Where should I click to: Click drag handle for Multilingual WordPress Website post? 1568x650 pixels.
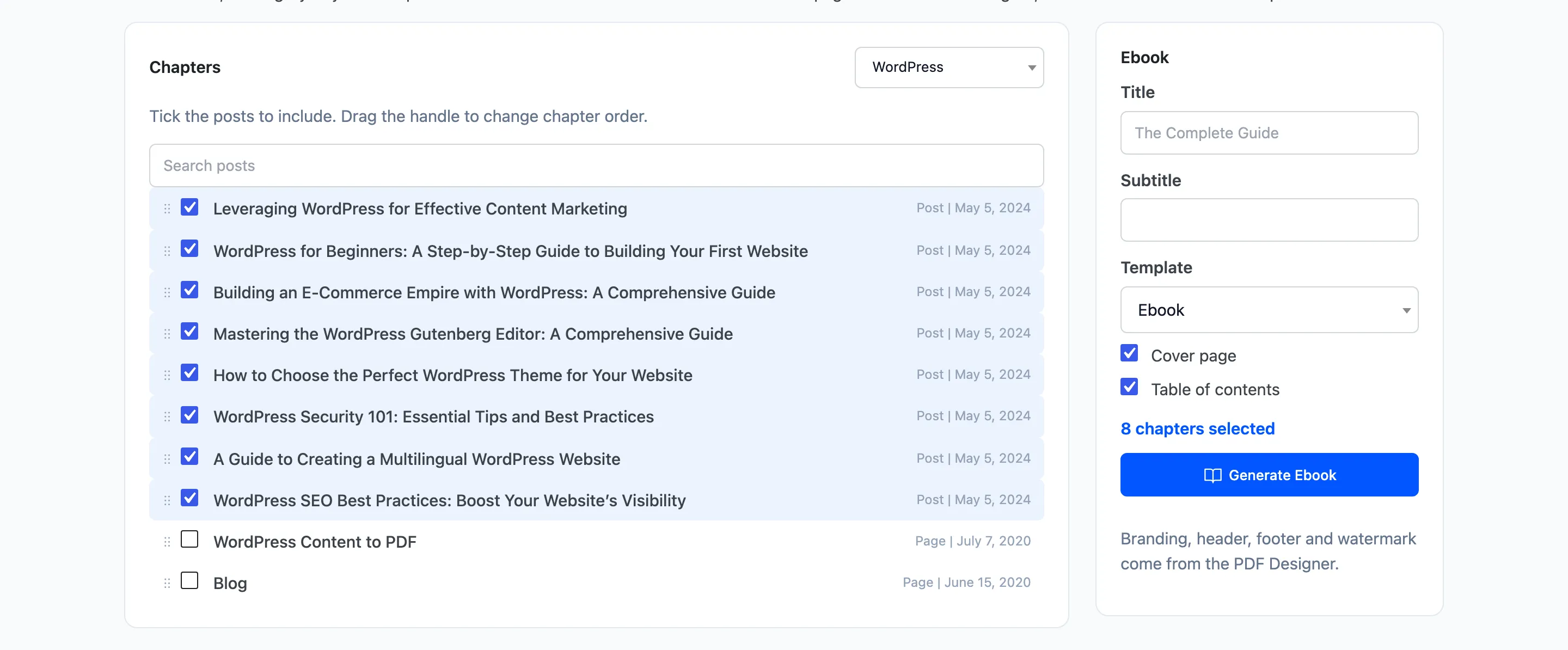[x=167, y=459]
